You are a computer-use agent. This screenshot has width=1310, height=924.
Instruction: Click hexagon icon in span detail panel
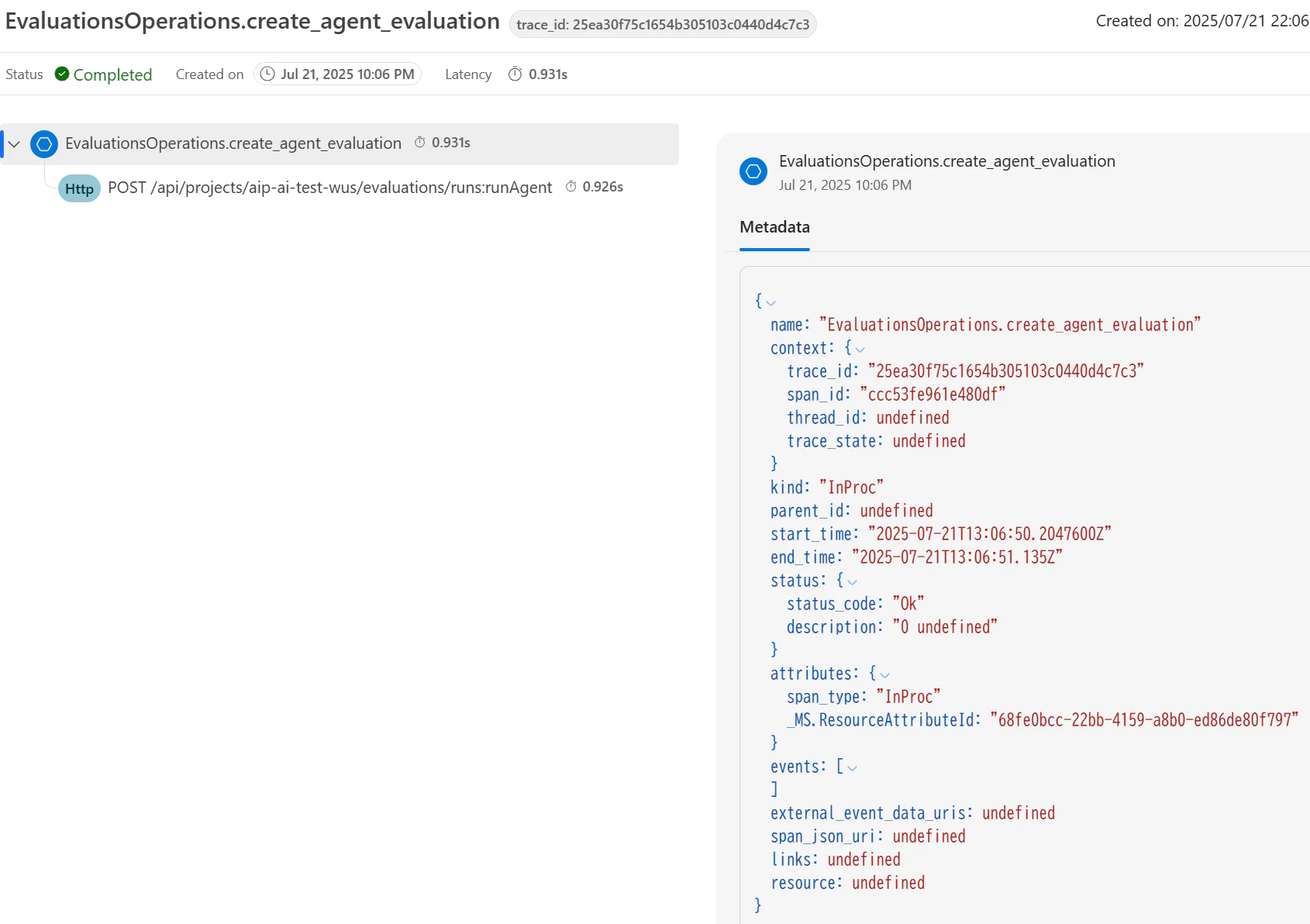coord(753,171)
